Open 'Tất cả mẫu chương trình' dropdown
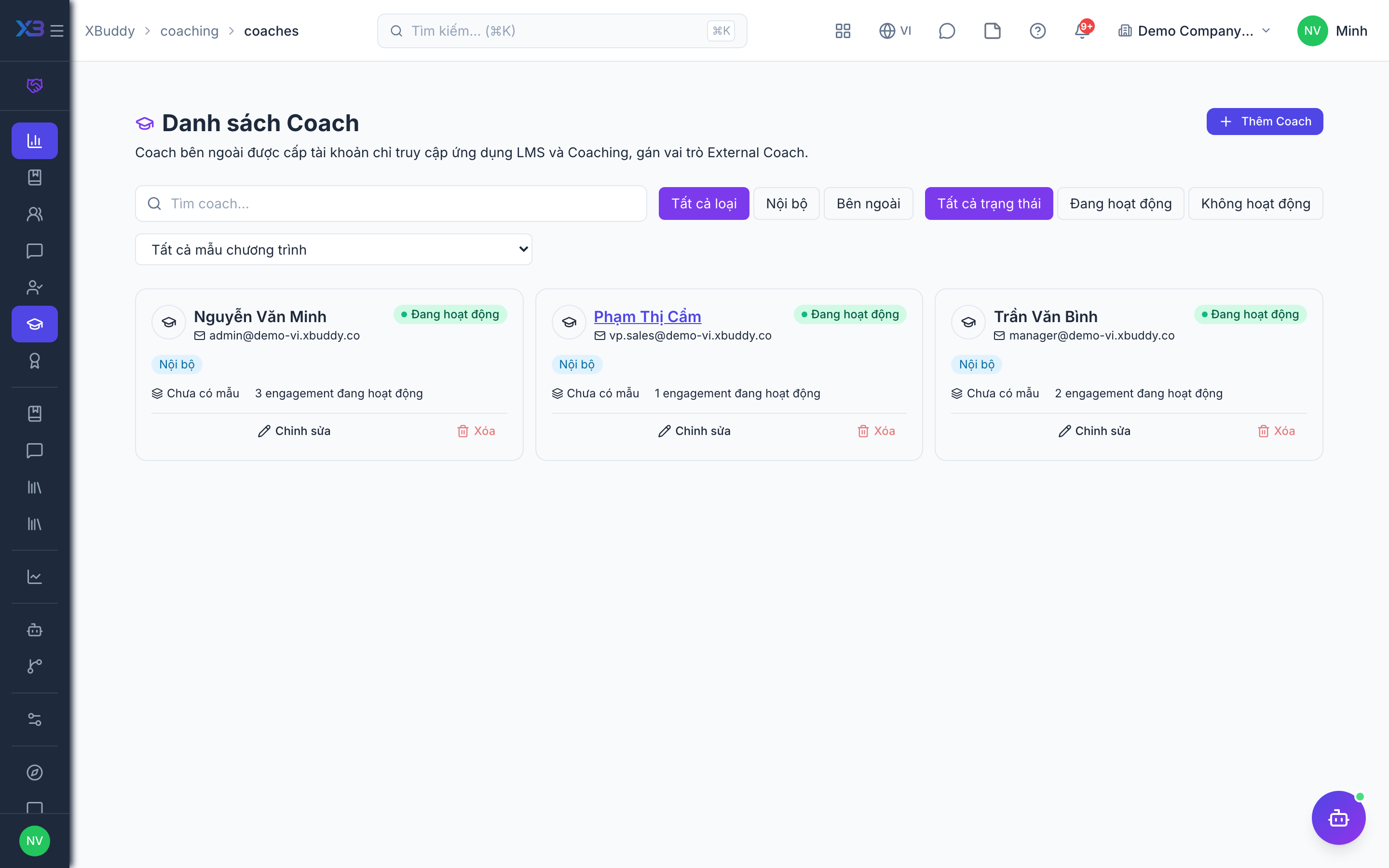The width and height of the screenshot is (1389, 868). point(333,249)
